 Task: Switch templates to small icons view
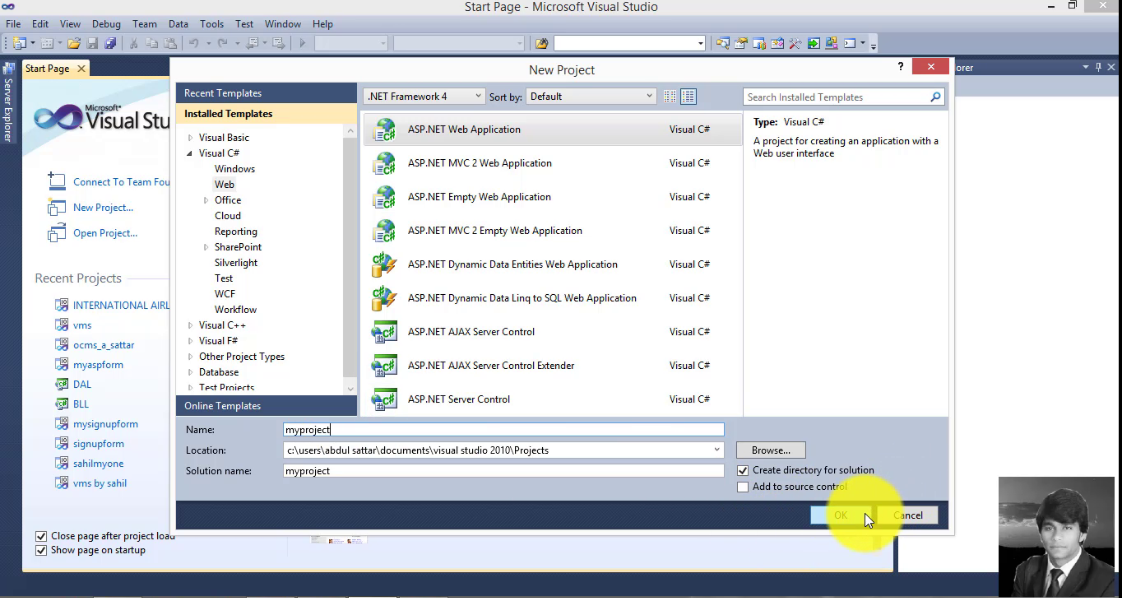(670, 97)
